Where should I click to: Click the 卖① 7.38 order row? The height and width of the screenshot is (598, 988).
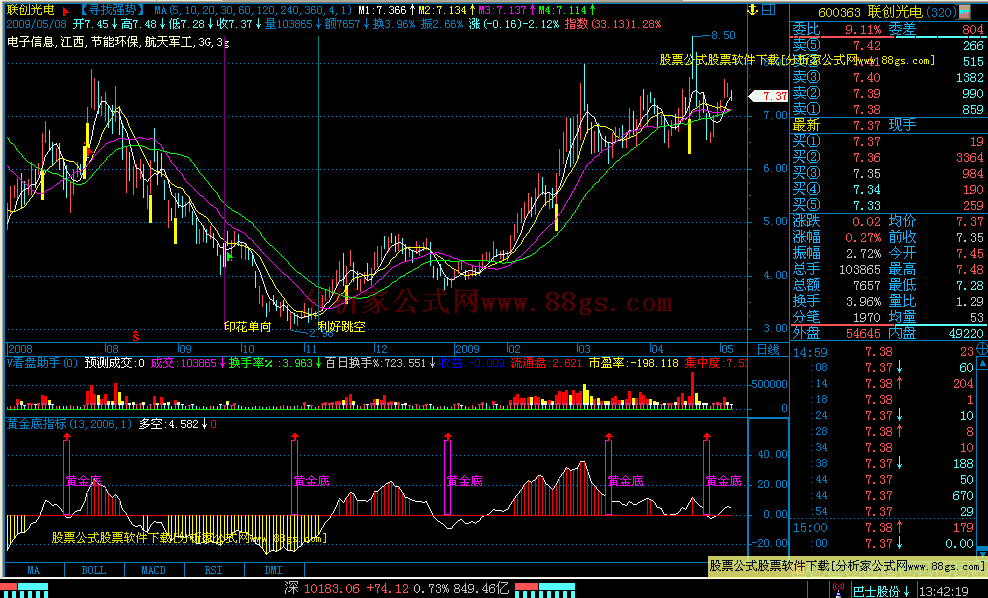pyautogui.click(x=888, y=109)
